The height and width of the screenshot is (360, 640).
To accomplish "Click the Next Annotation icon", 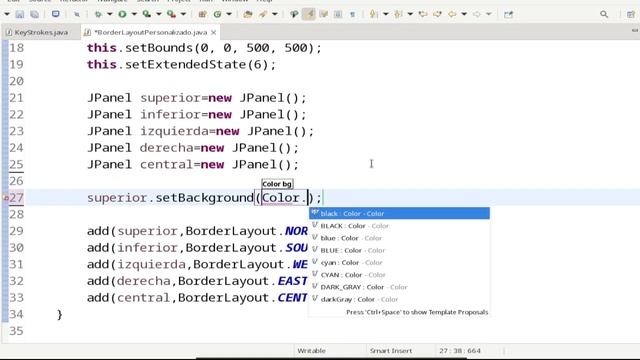I will [373, 14].
